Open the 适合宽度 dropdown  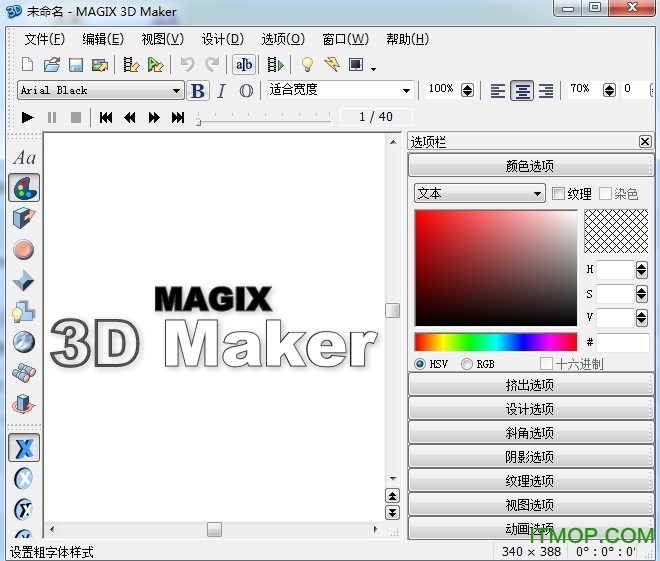tap(341, 90)
